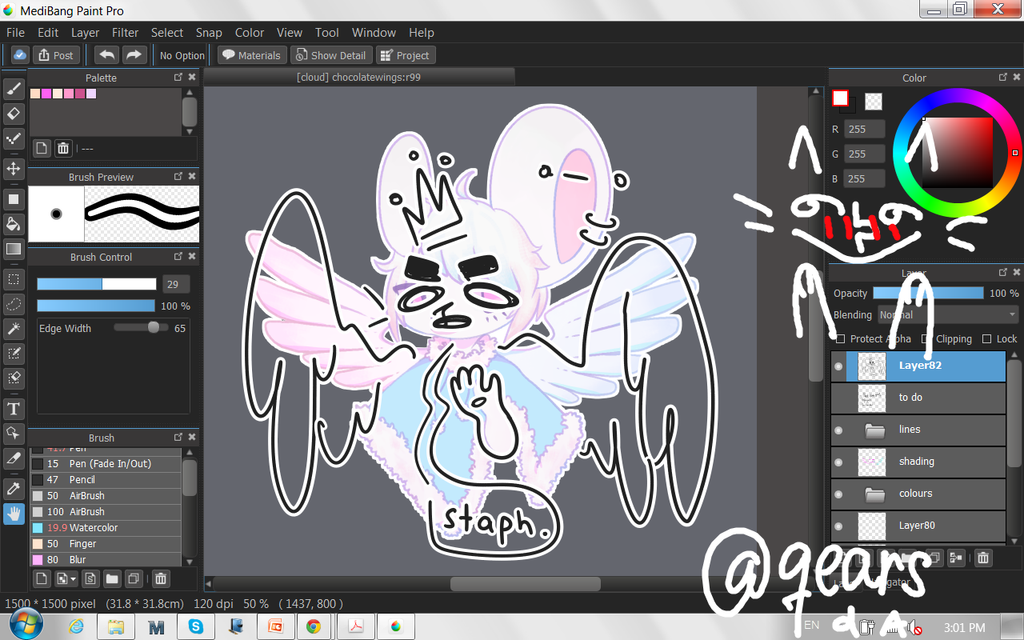Screen dimensions: 1024x640
Task: Select the Watercolor brush
Action: coord(106,528)
